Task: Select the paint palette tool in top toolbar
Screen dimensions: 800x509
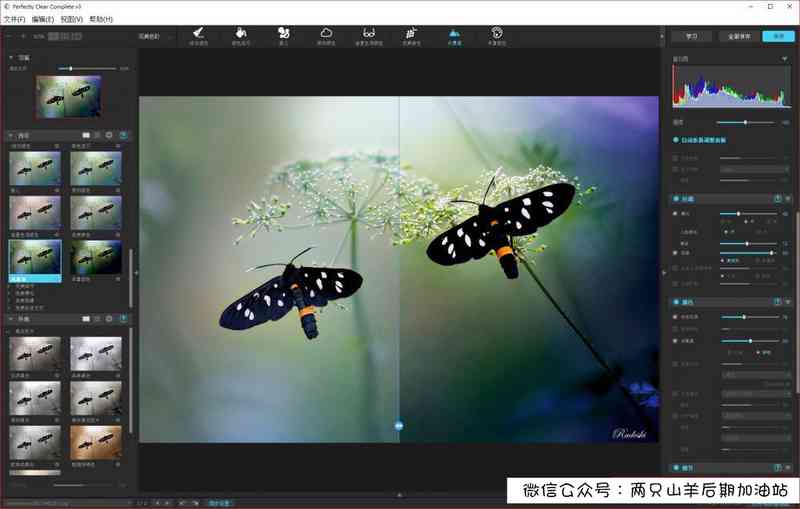Action: pyautogui.click(x=284, y=34)
